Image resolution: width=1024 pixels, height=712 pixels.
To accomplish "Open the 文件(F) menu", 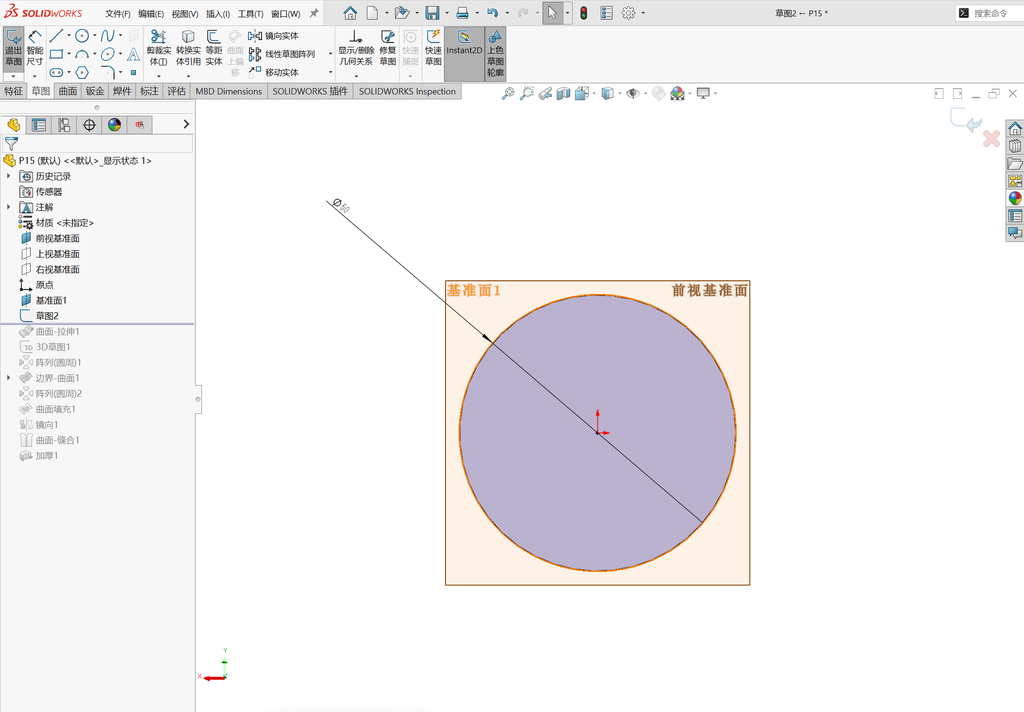I will click(118, 14).
